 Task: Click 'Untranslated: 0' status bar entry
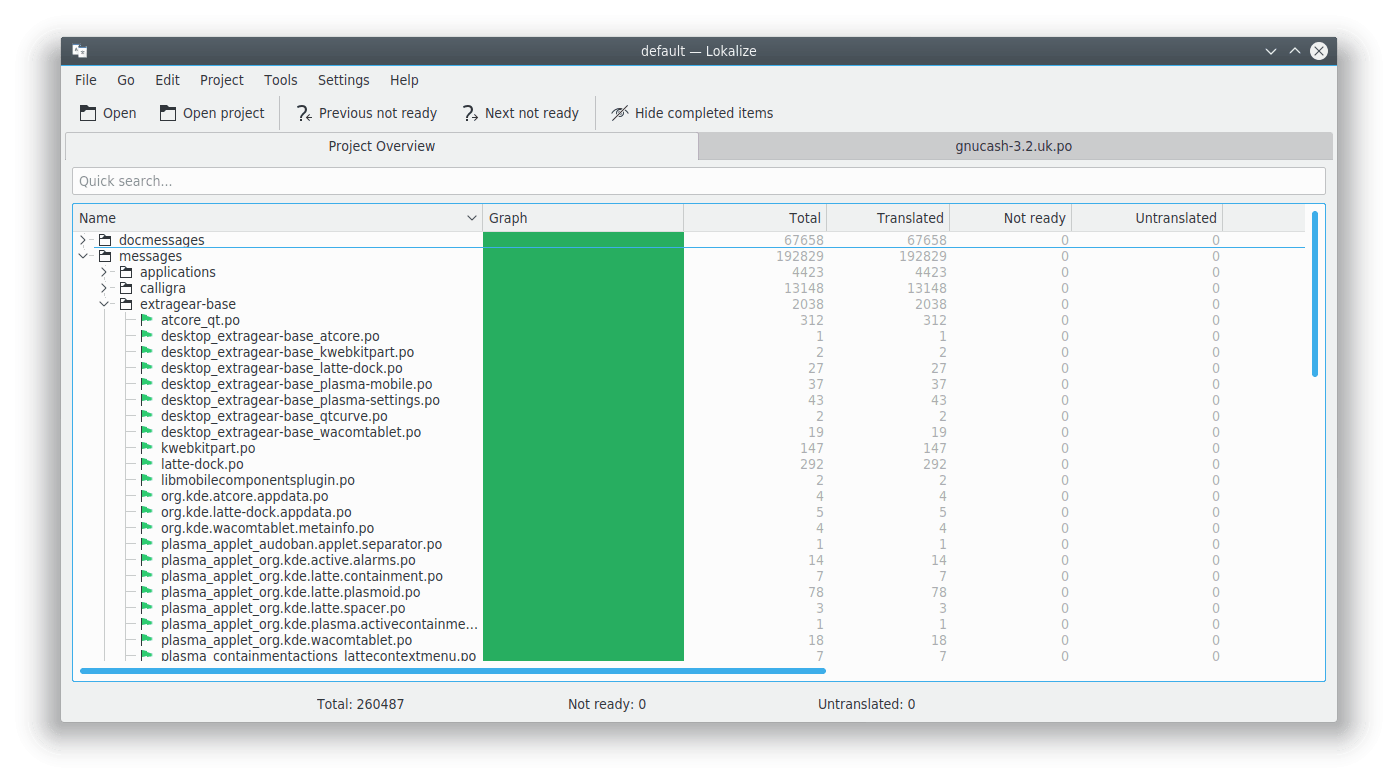click(x=866, y=704)
